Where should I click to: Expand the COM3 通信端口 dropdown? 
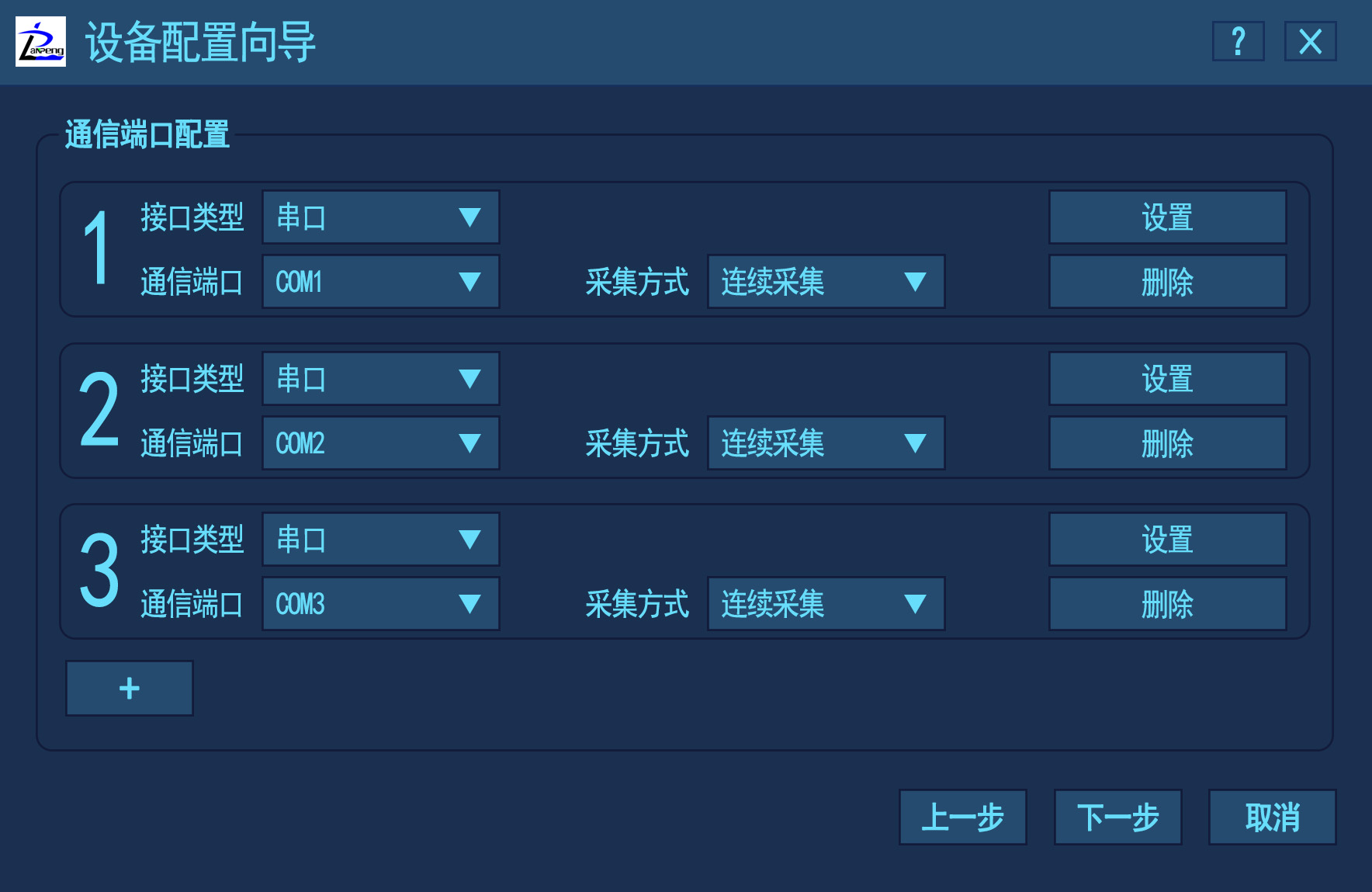click(x=380, y=604)
